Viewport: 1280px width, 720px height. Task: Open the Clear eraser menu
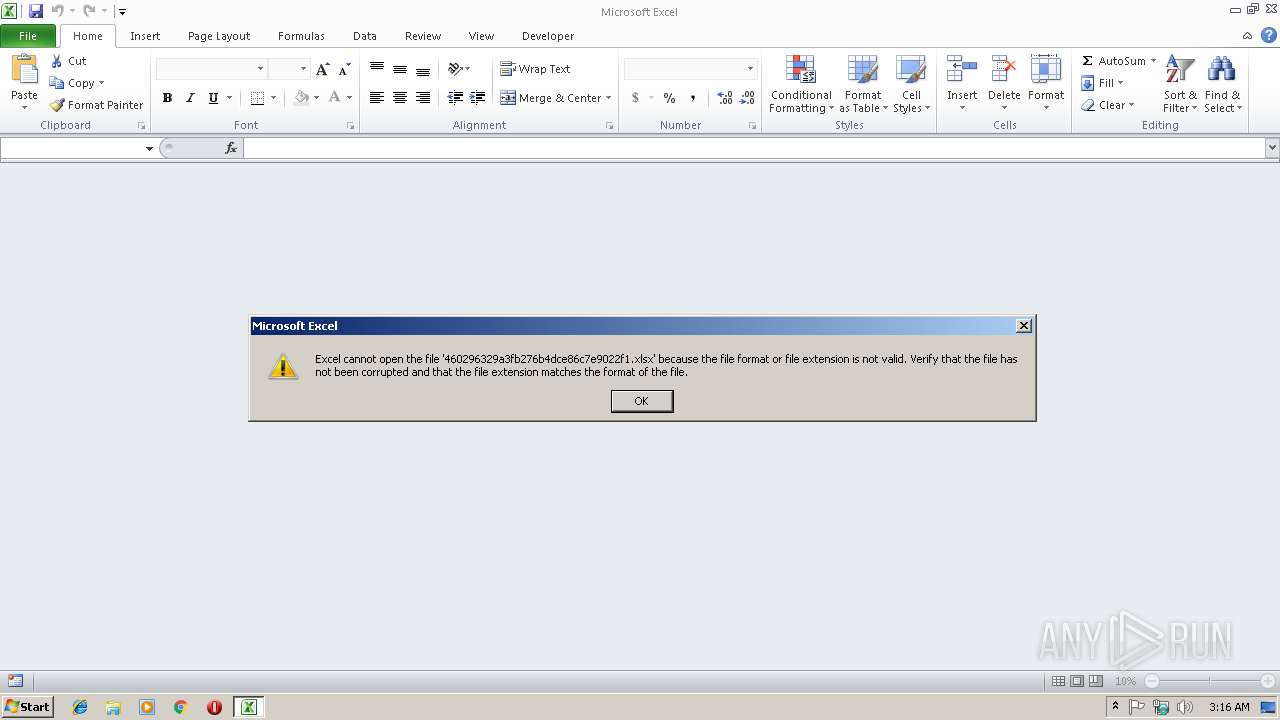pyautogui.click(x=1107, y=105)
